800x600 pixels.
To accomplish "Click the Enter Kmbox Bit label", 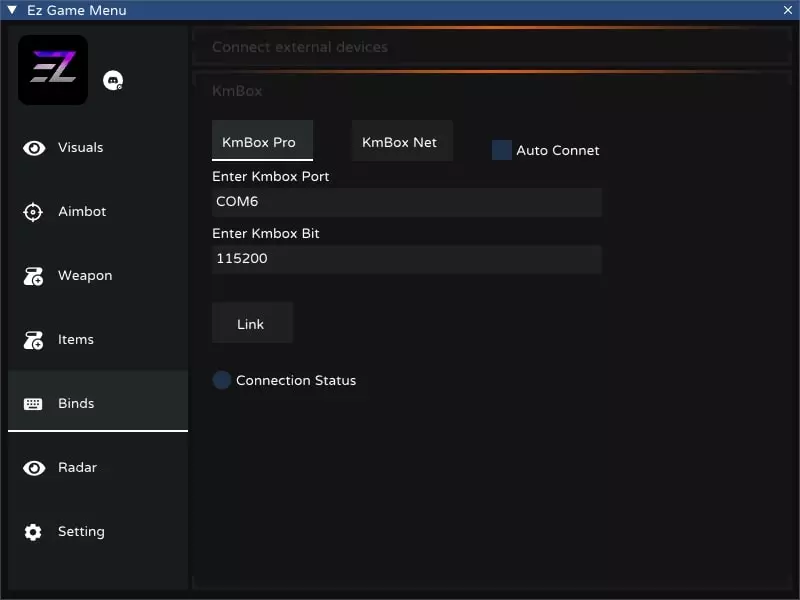I will click(266, 234).
